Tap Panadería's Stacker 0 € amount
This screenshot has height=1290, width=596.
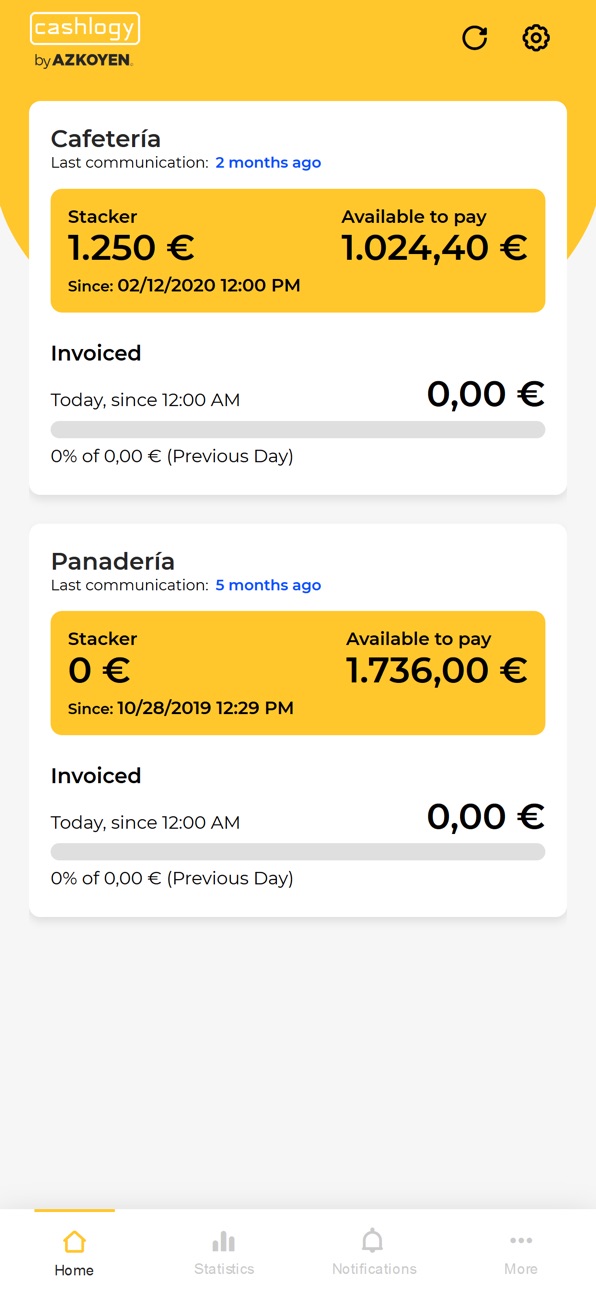[99, 670]
